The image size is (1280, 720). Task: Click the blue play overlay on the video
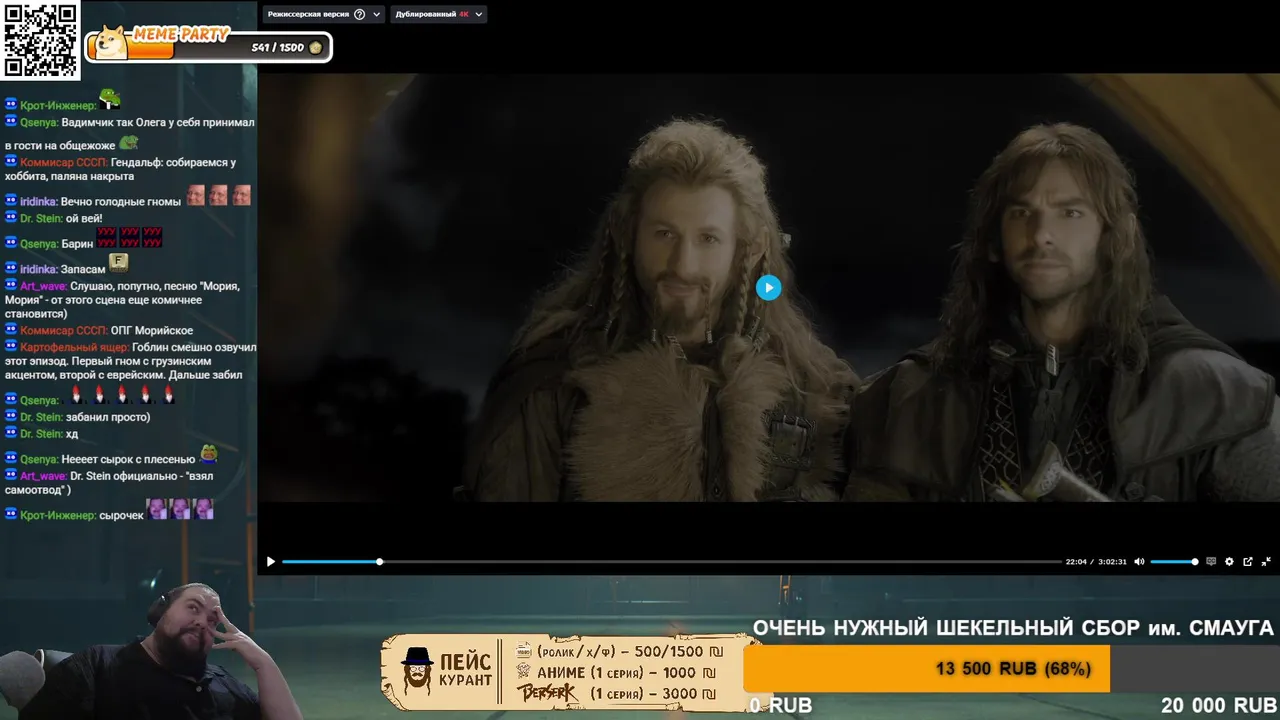768,288
